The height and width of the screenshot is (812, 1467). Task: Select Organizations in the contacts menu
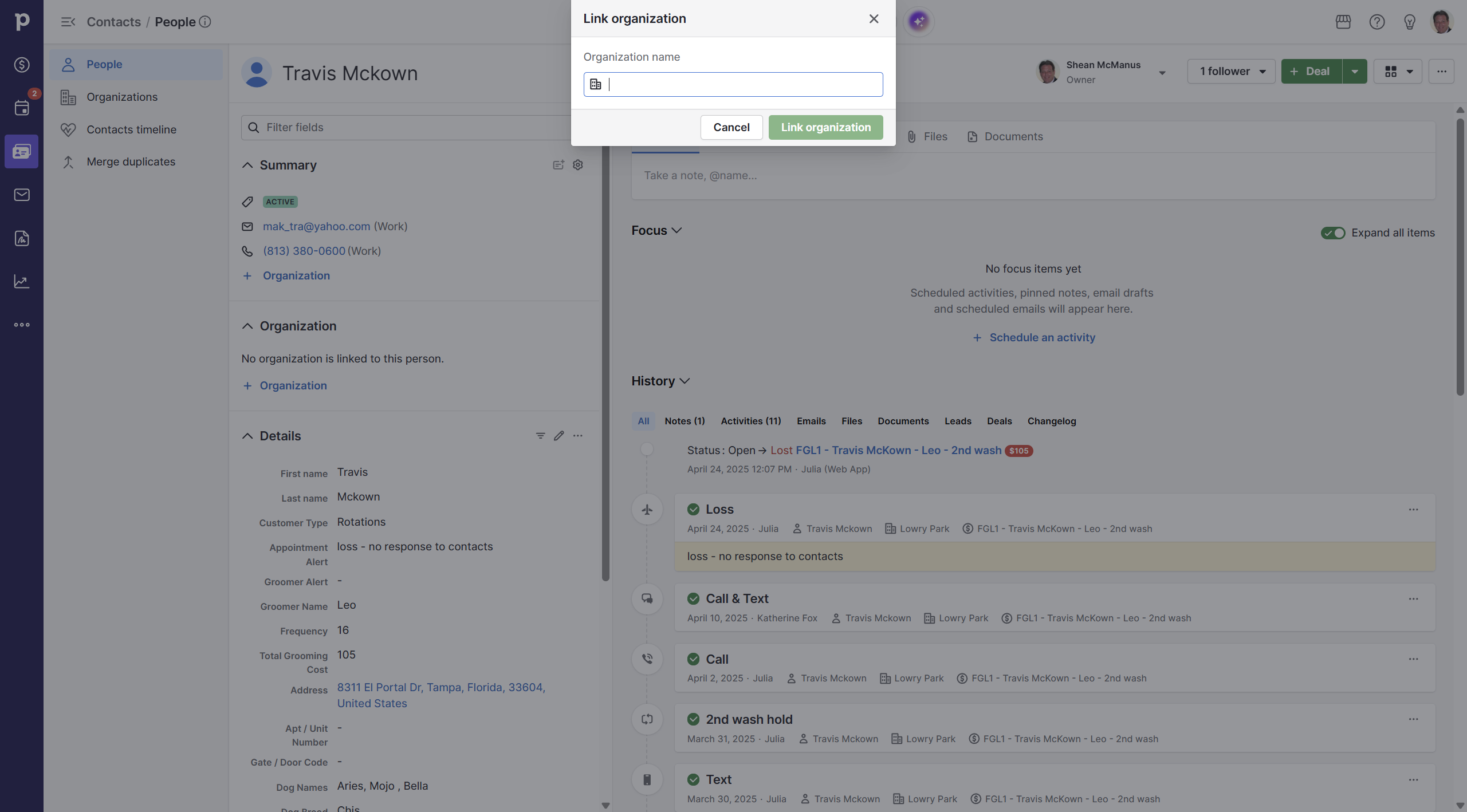[x=122, y=97]
